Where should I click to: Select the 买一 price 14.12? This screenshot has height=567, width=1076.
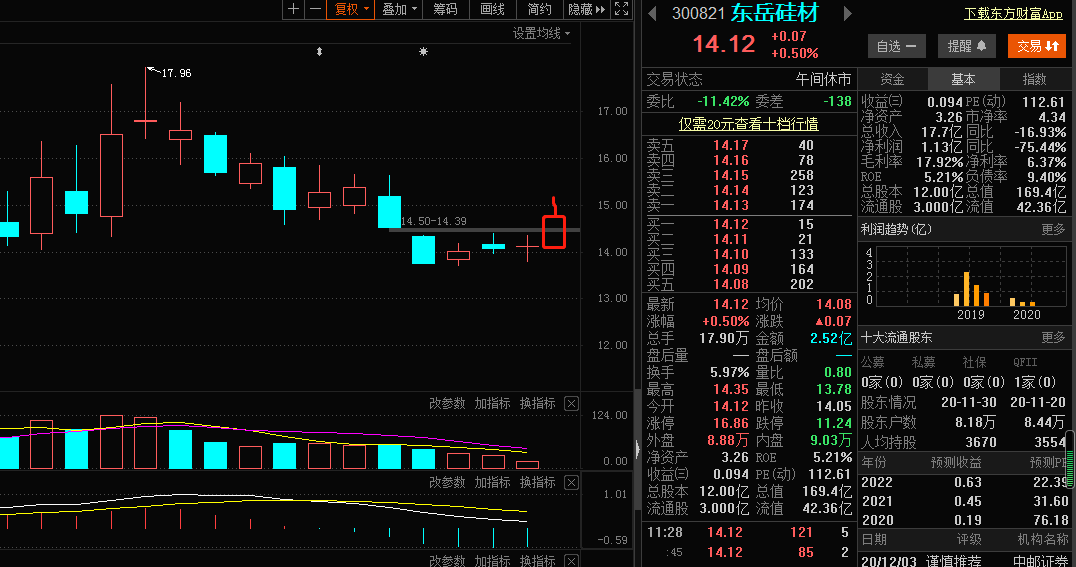[730, 224]
